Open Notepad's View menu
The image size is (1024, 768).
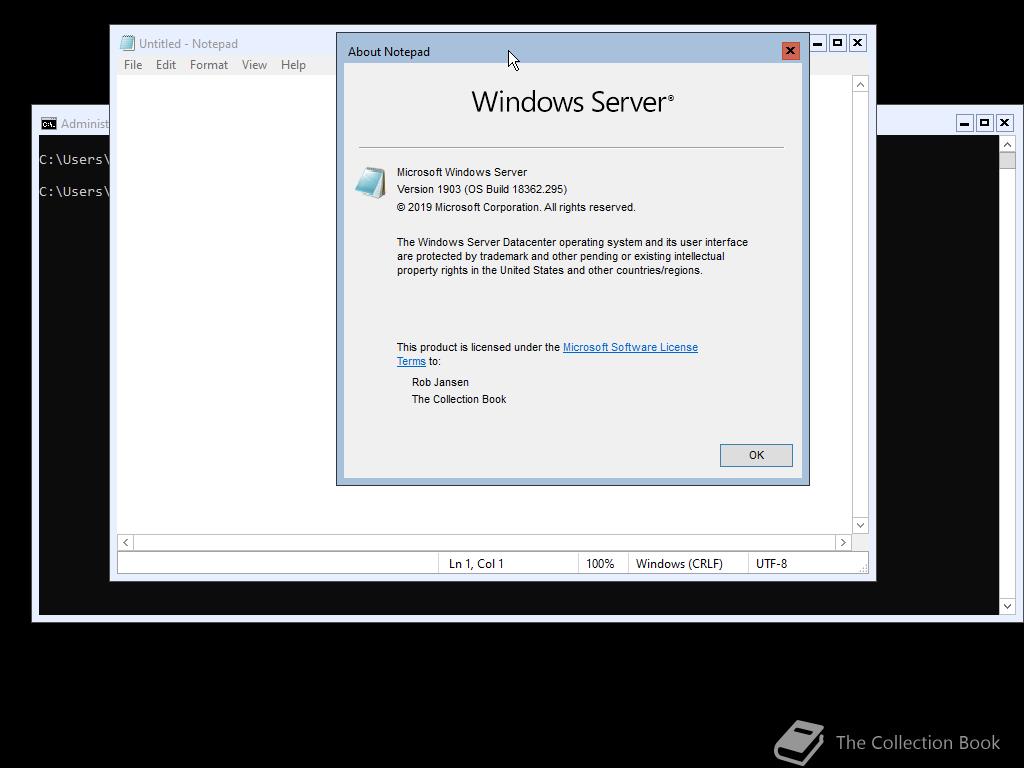tap(254, 65)
